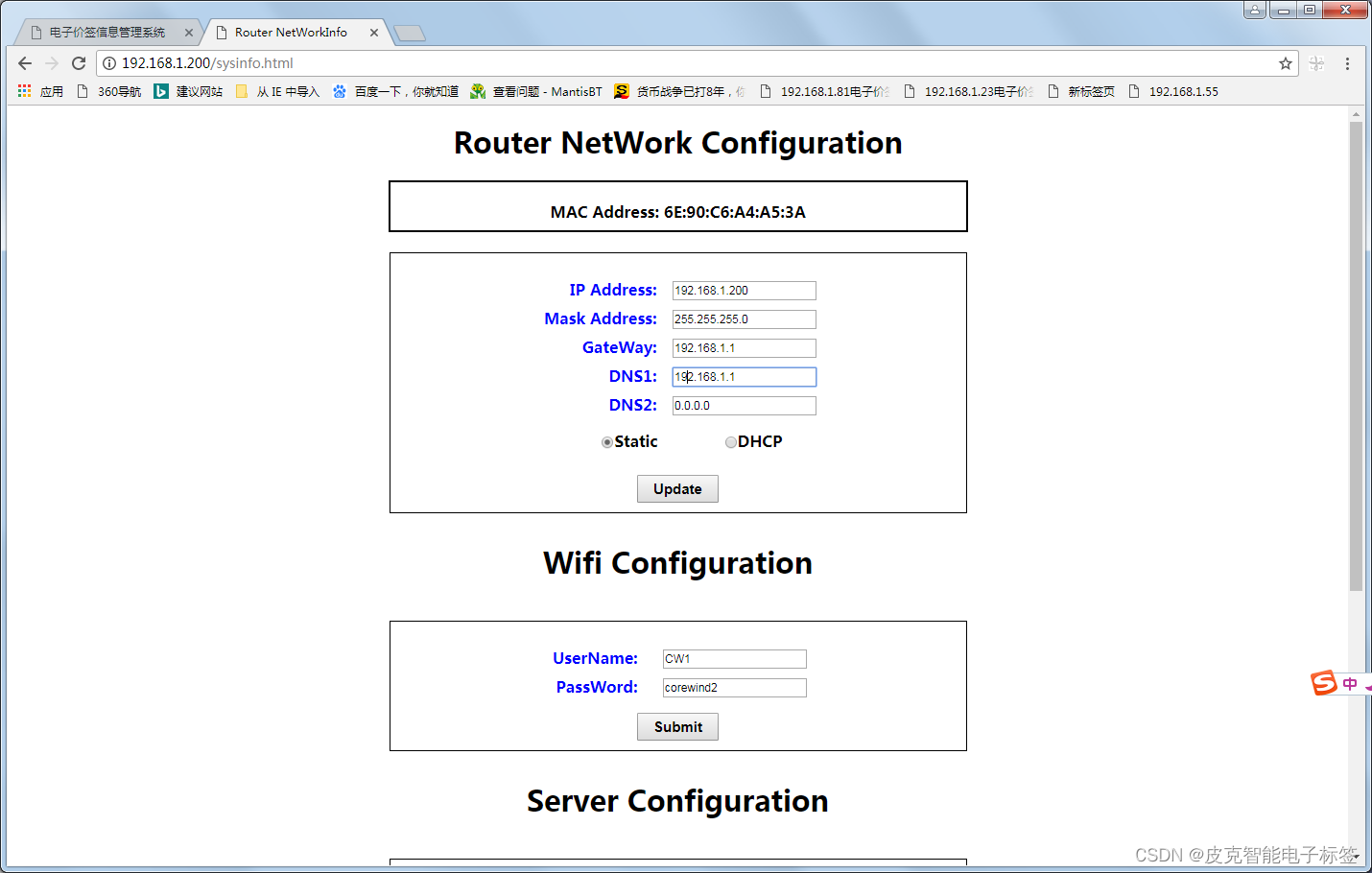This screenshot has width=1372, height=873.
Task: Click the Wifi UserName input field
Action: point(735,659)
